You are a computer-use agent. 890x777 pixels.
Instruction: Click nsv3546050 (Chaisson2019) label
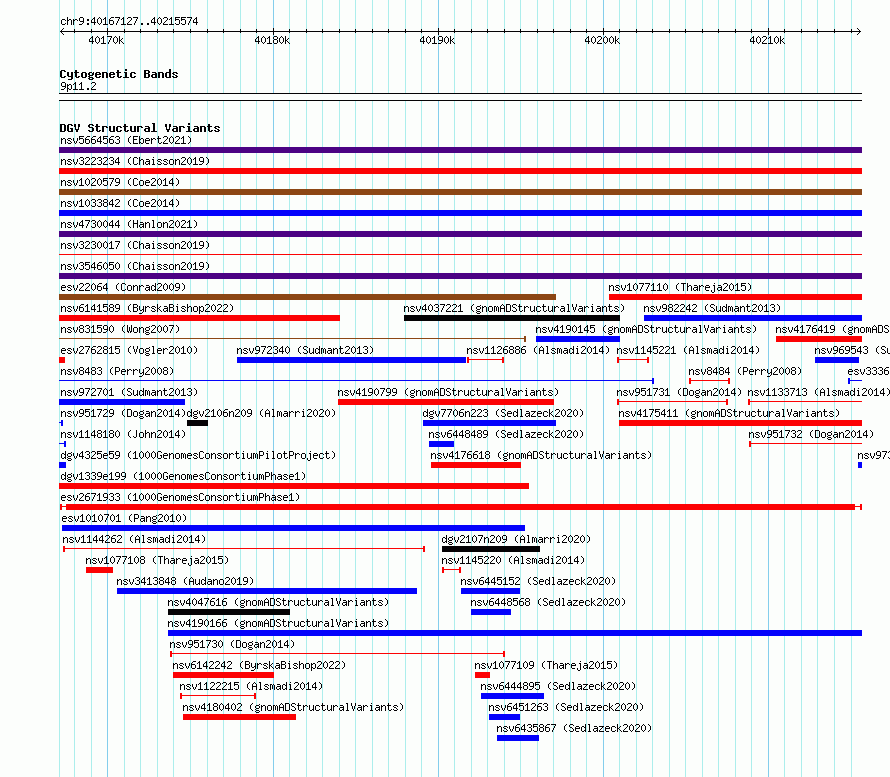(135, 266)
